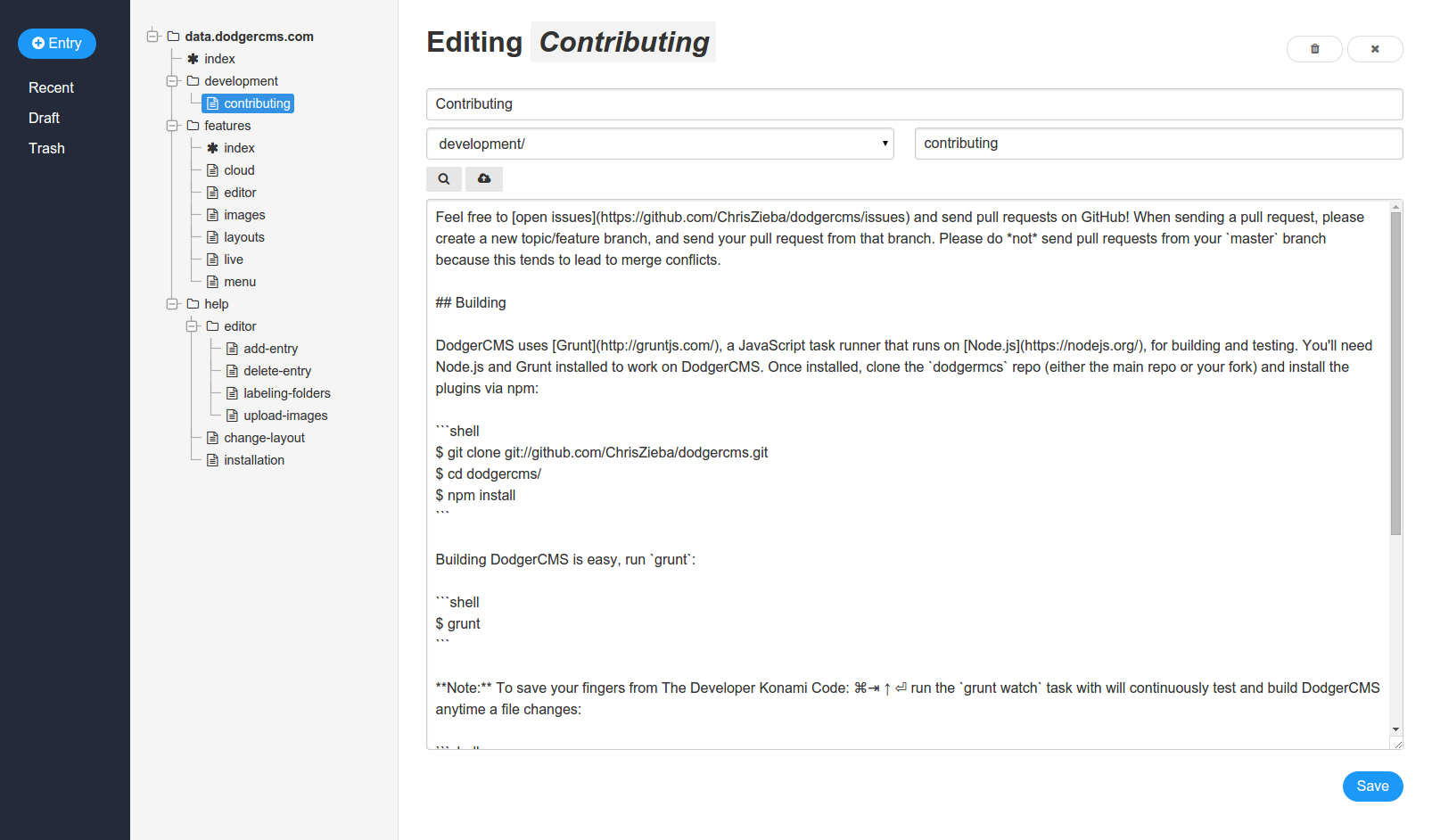
Task: Select the contributing tree entry
Action: click(248, 103)
